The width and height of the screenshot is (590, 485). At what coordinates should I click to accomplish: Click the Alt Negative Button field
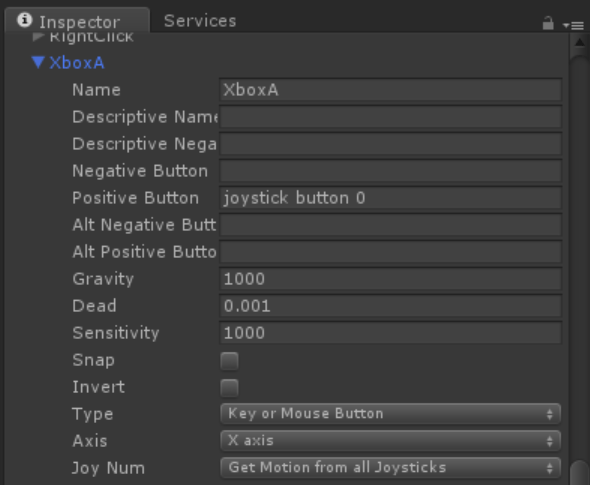click(x=391, y=225)
